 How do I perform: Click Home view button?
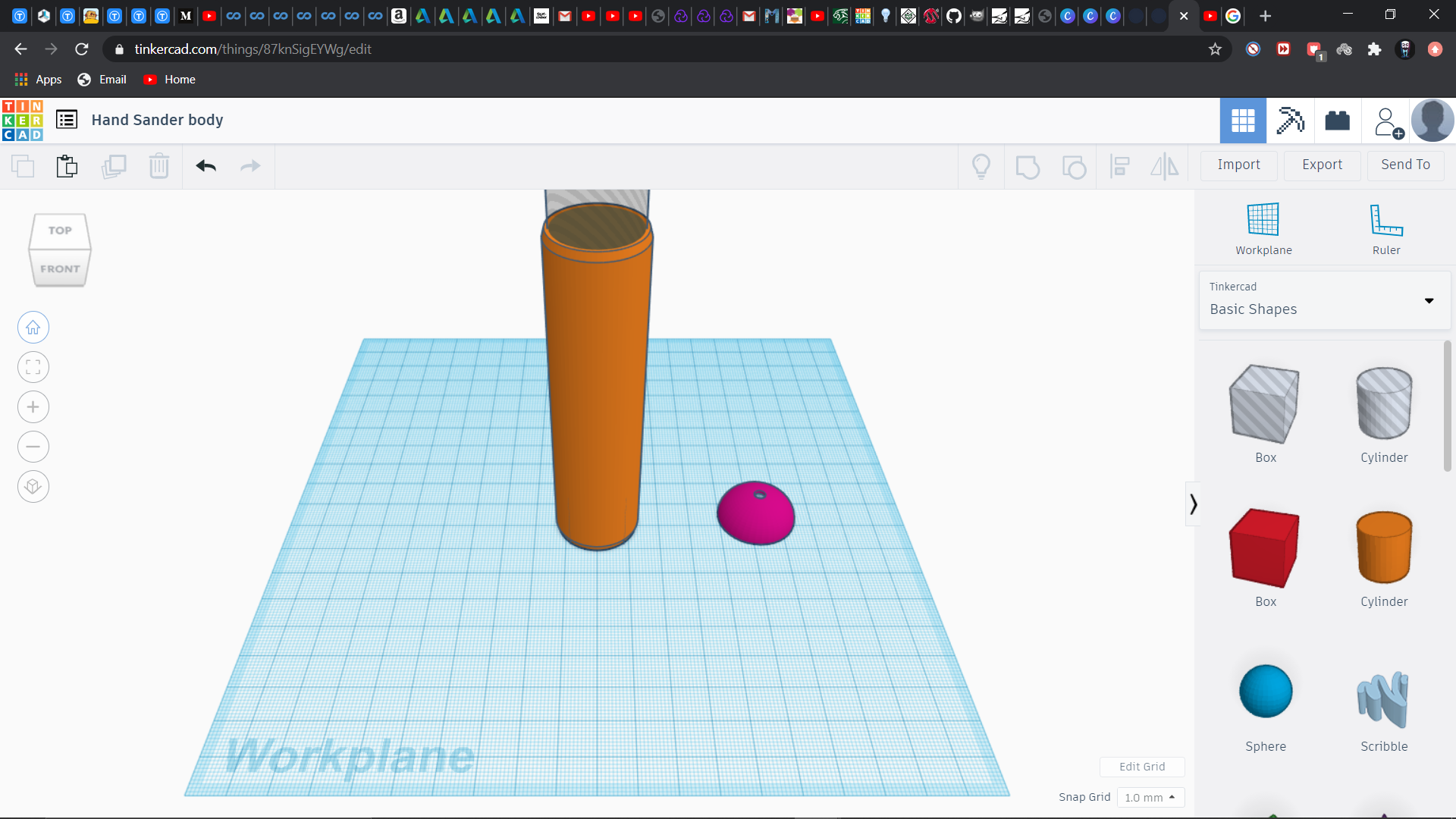pos(33,328)
